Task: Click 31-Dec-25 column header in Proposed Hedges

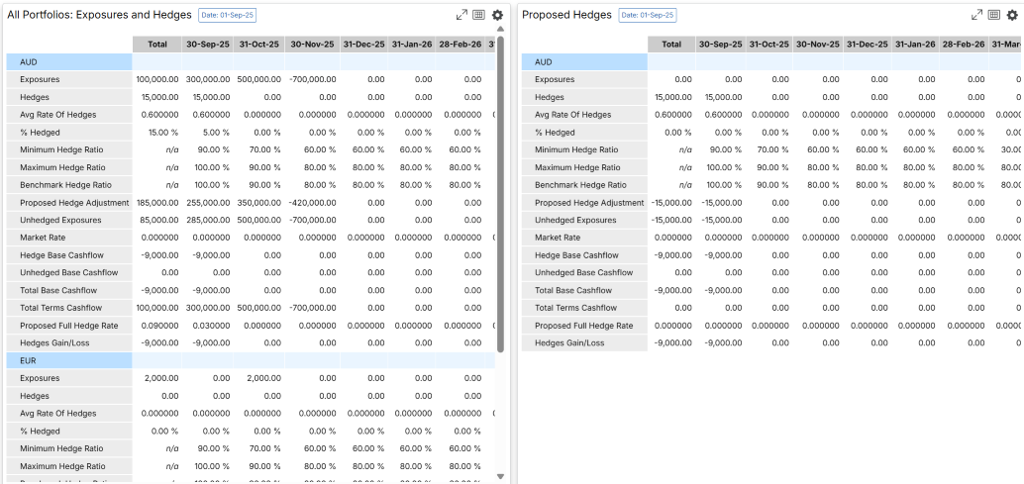Action: click(867, 44)
